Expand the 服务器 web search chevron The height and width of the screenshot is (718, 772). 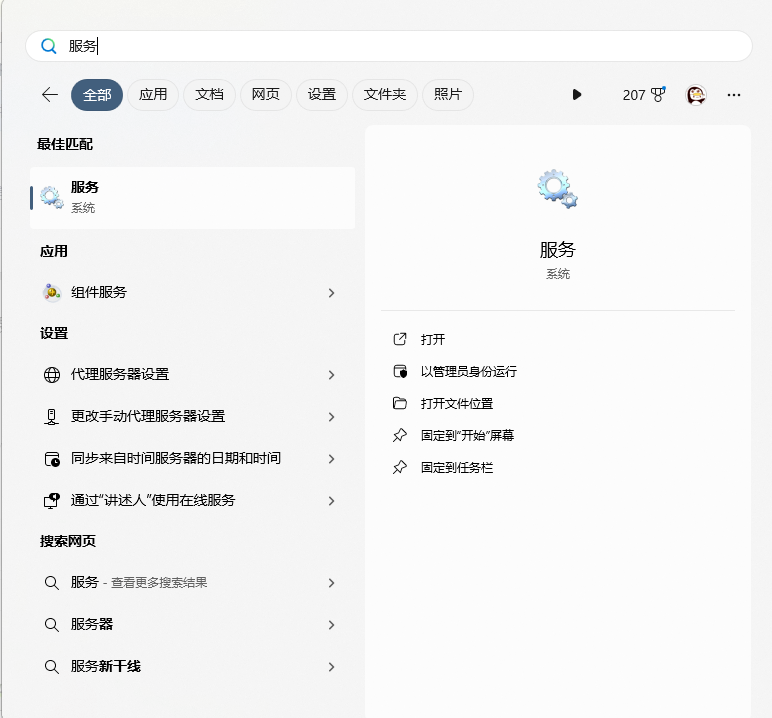331,625
